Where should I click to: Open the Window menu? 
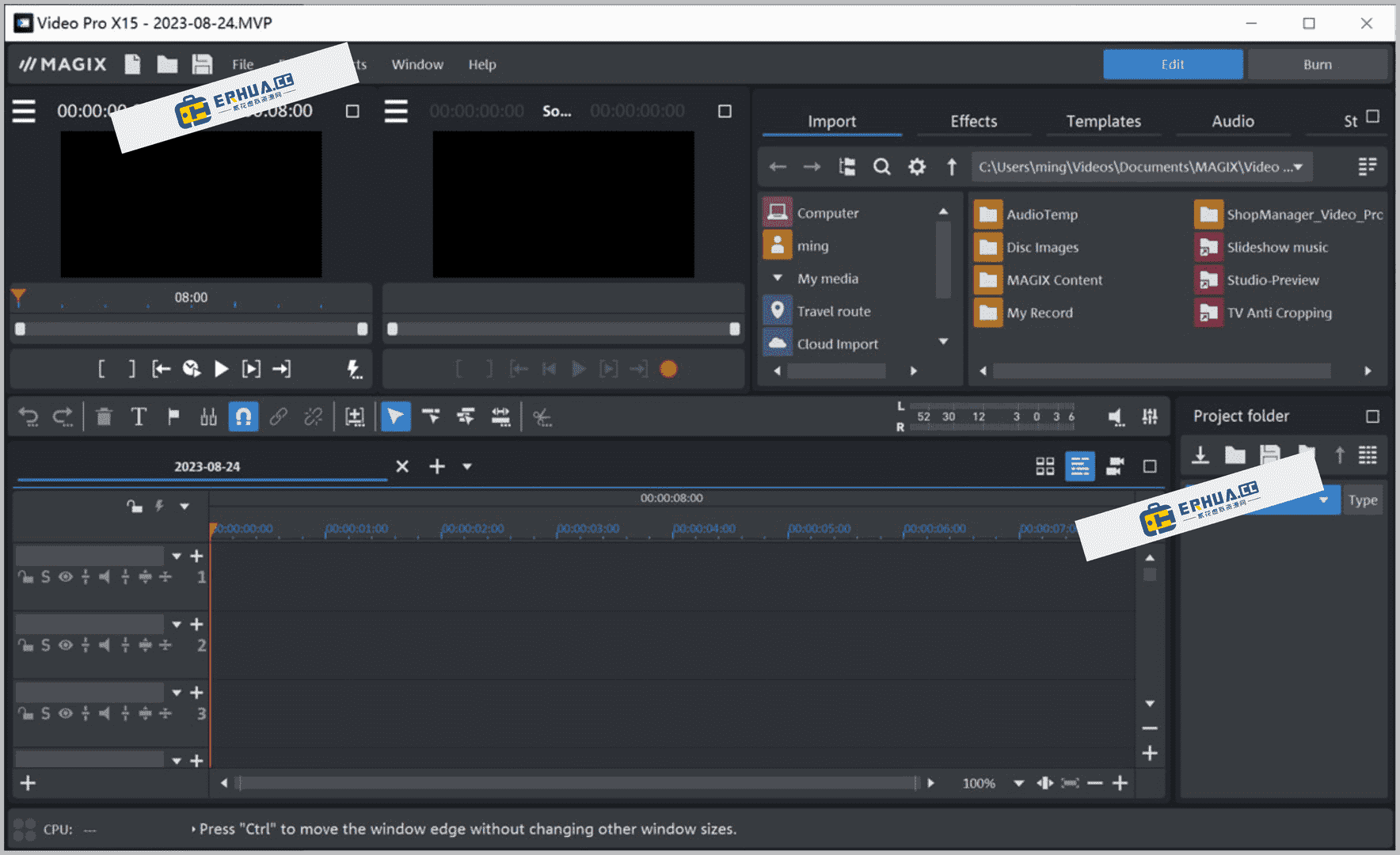click(417, 64)
